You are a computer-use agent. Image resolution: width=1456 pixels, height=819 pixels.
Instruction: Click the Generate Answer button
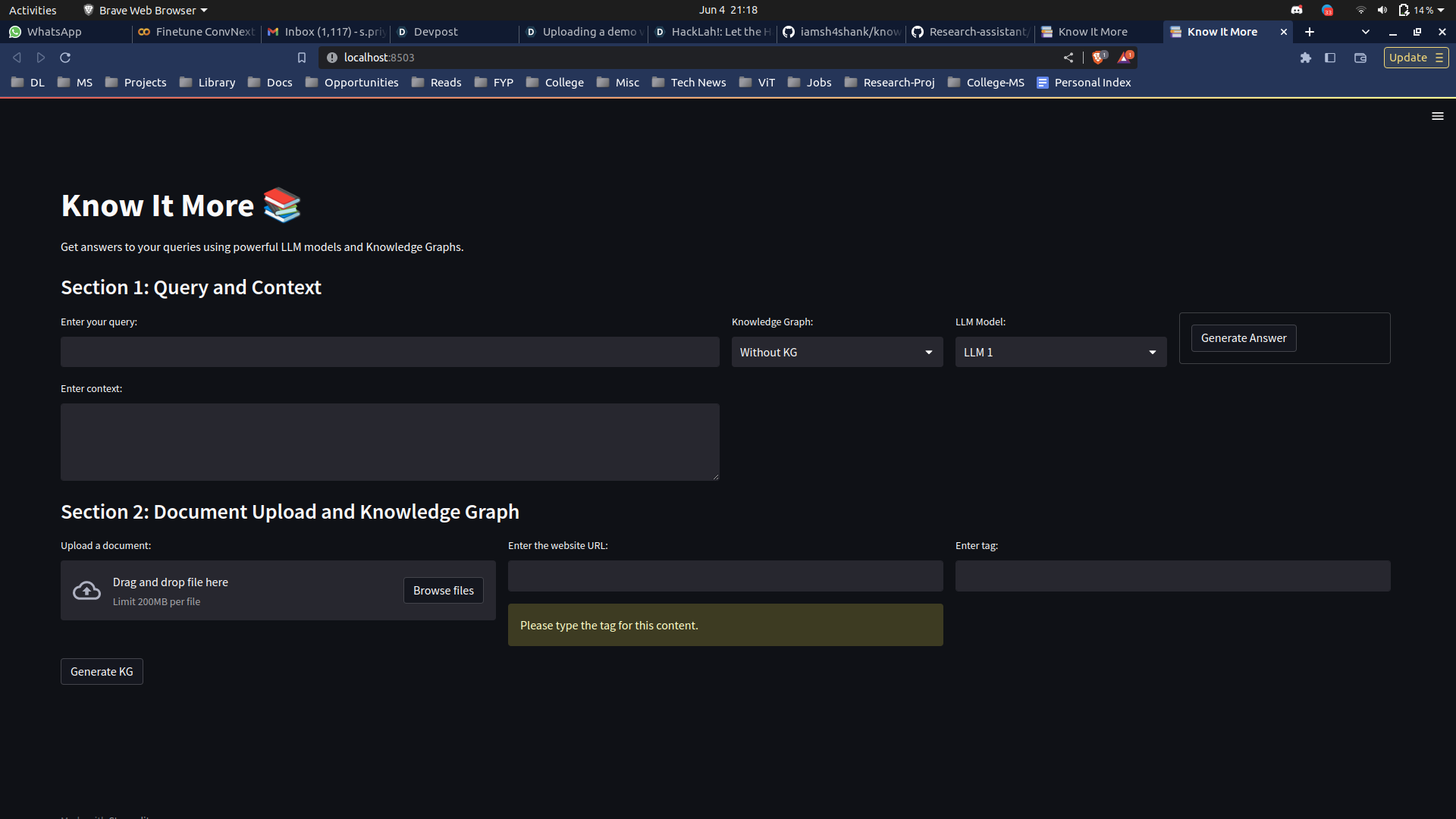1244,338
